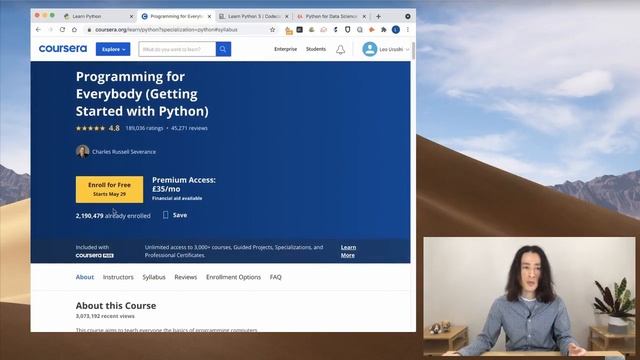Bookmark the page with the star icon
Image resolution: width=640 pixels, height=360 pixels.
[273, 29]
